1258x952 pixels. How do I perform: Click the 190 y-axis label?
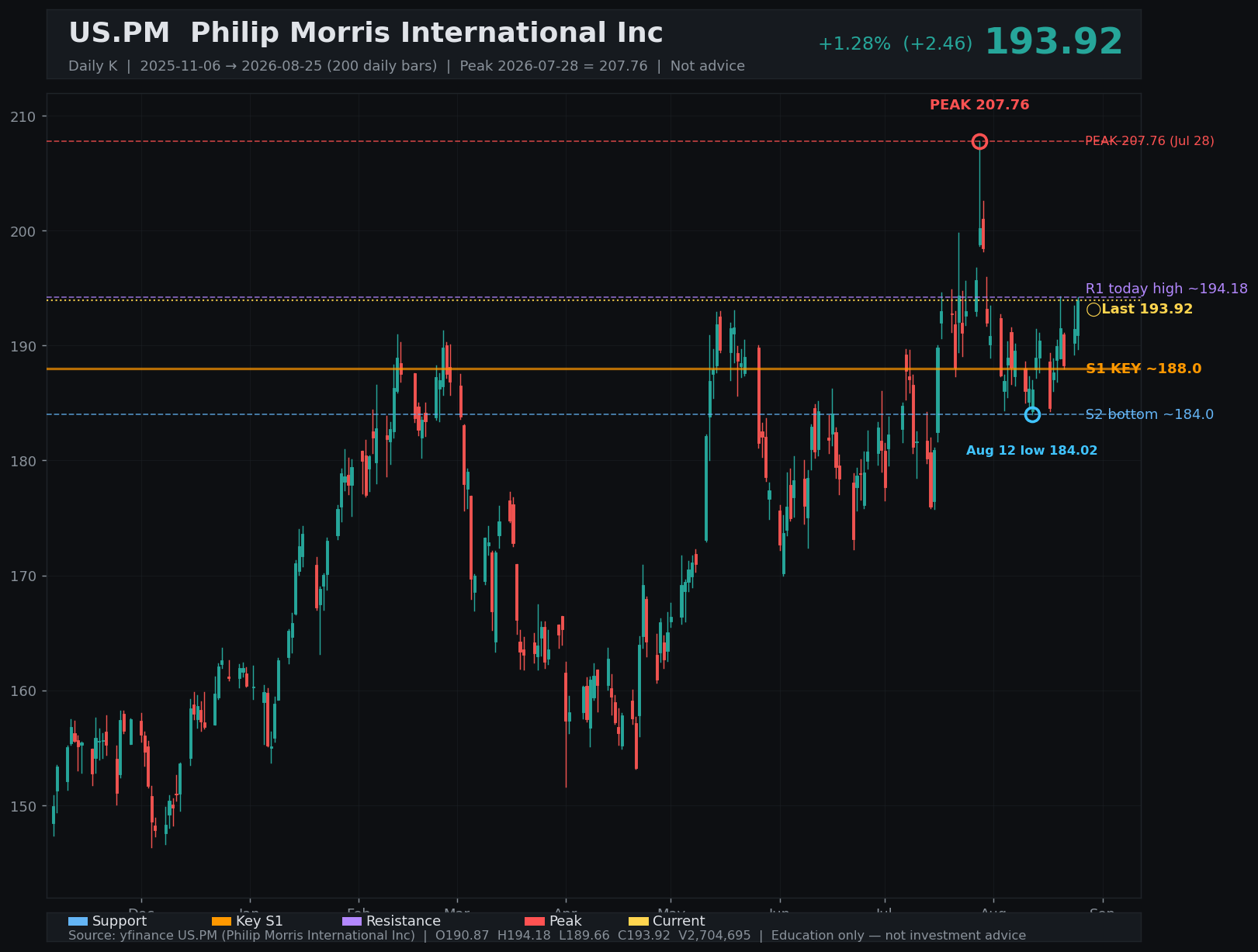pyautogui.click(x=23, y=346)
